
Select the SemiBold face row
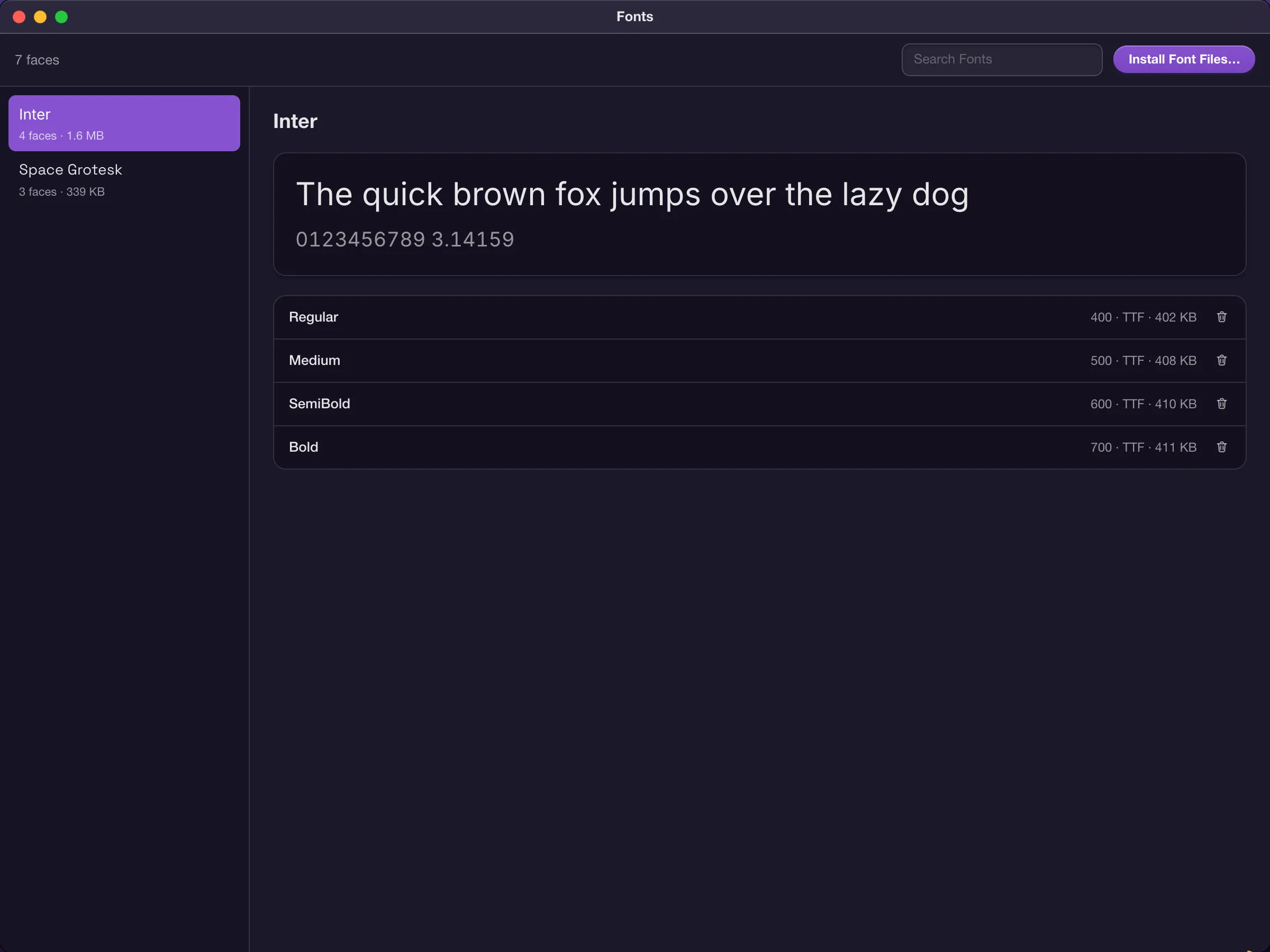point(759,404)
